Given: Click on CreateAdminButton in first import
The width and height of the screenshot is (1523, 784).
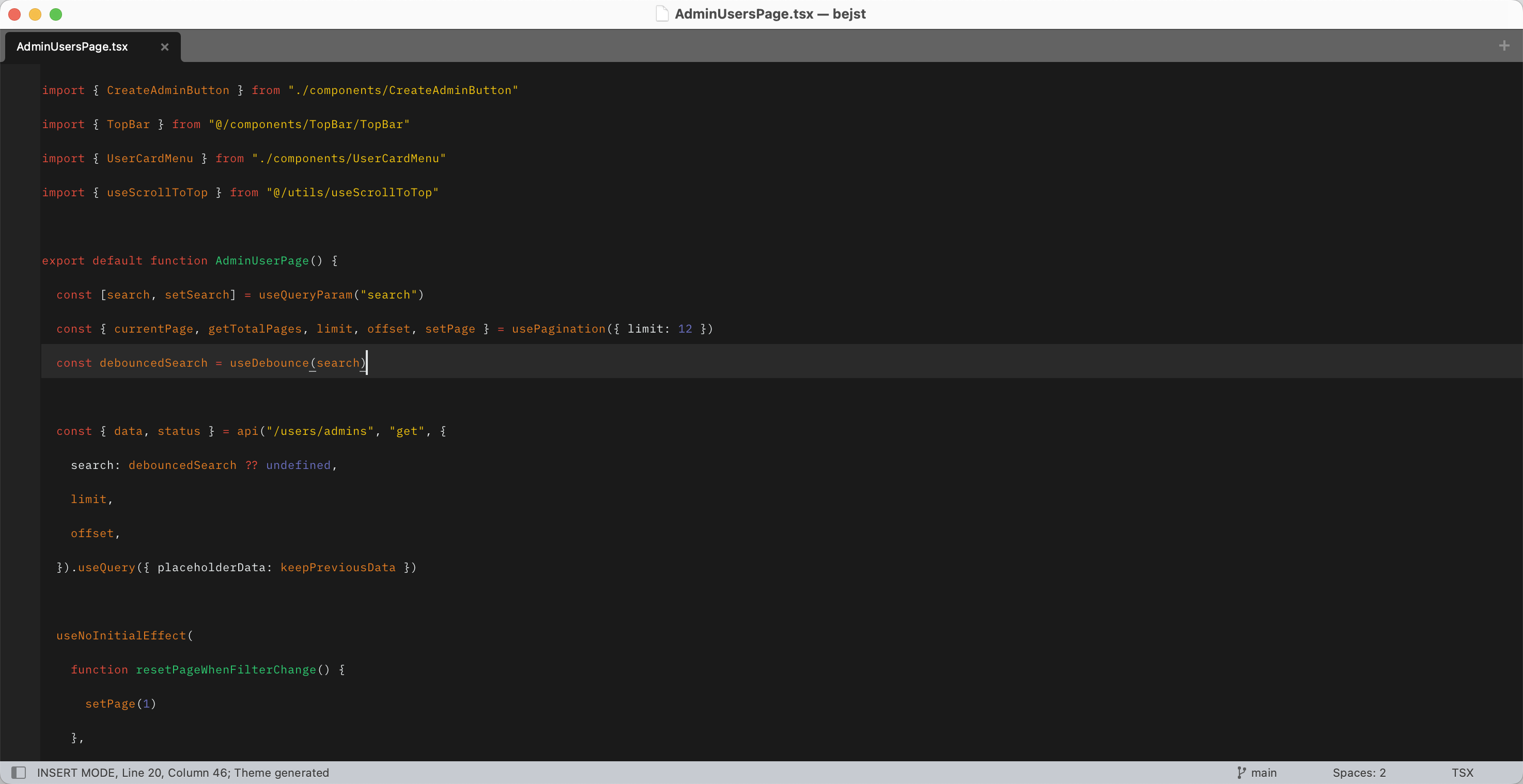Looking at the screenshot, I should [x=168, y=90].
